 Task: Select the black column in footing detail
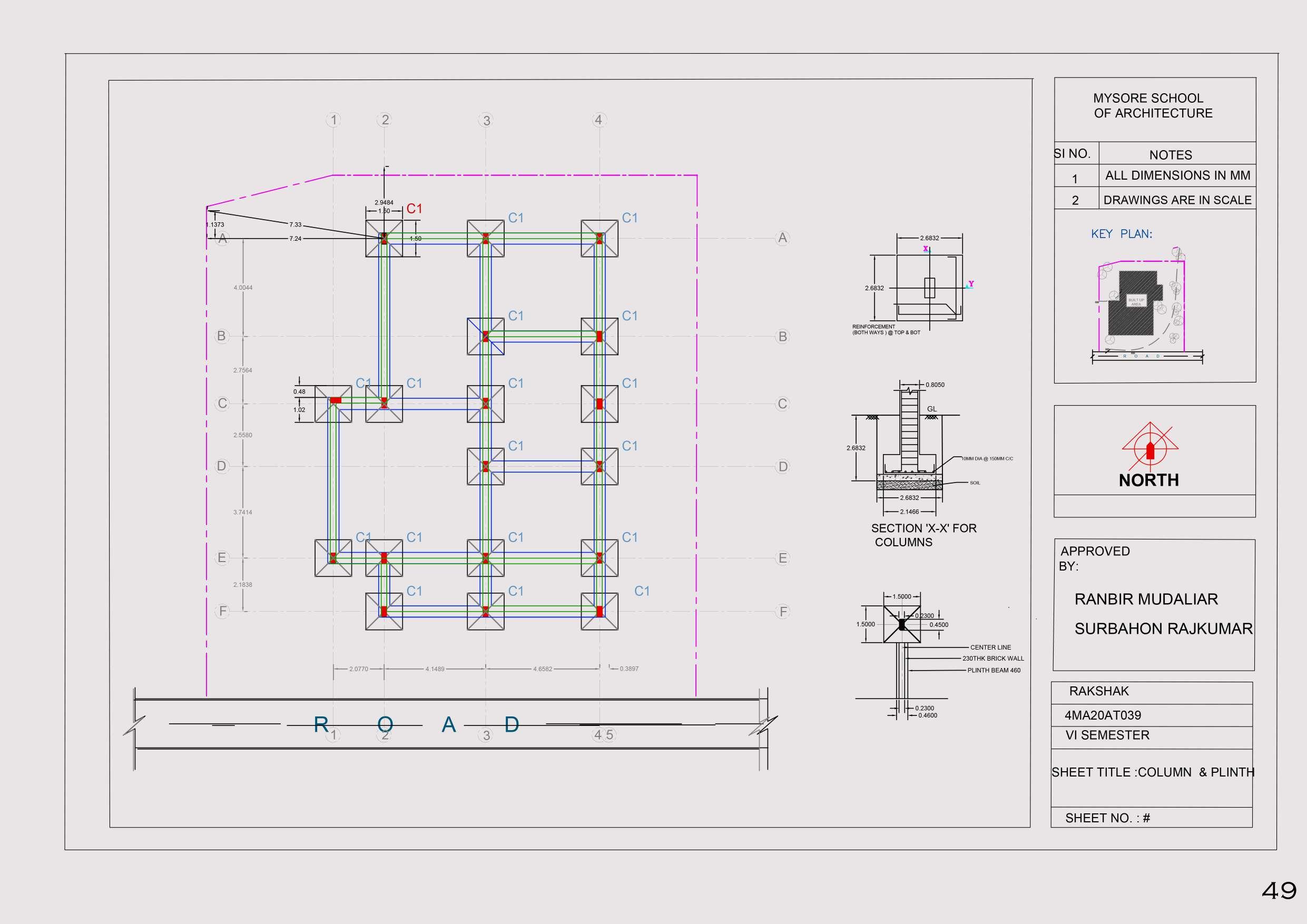(902, 625)
